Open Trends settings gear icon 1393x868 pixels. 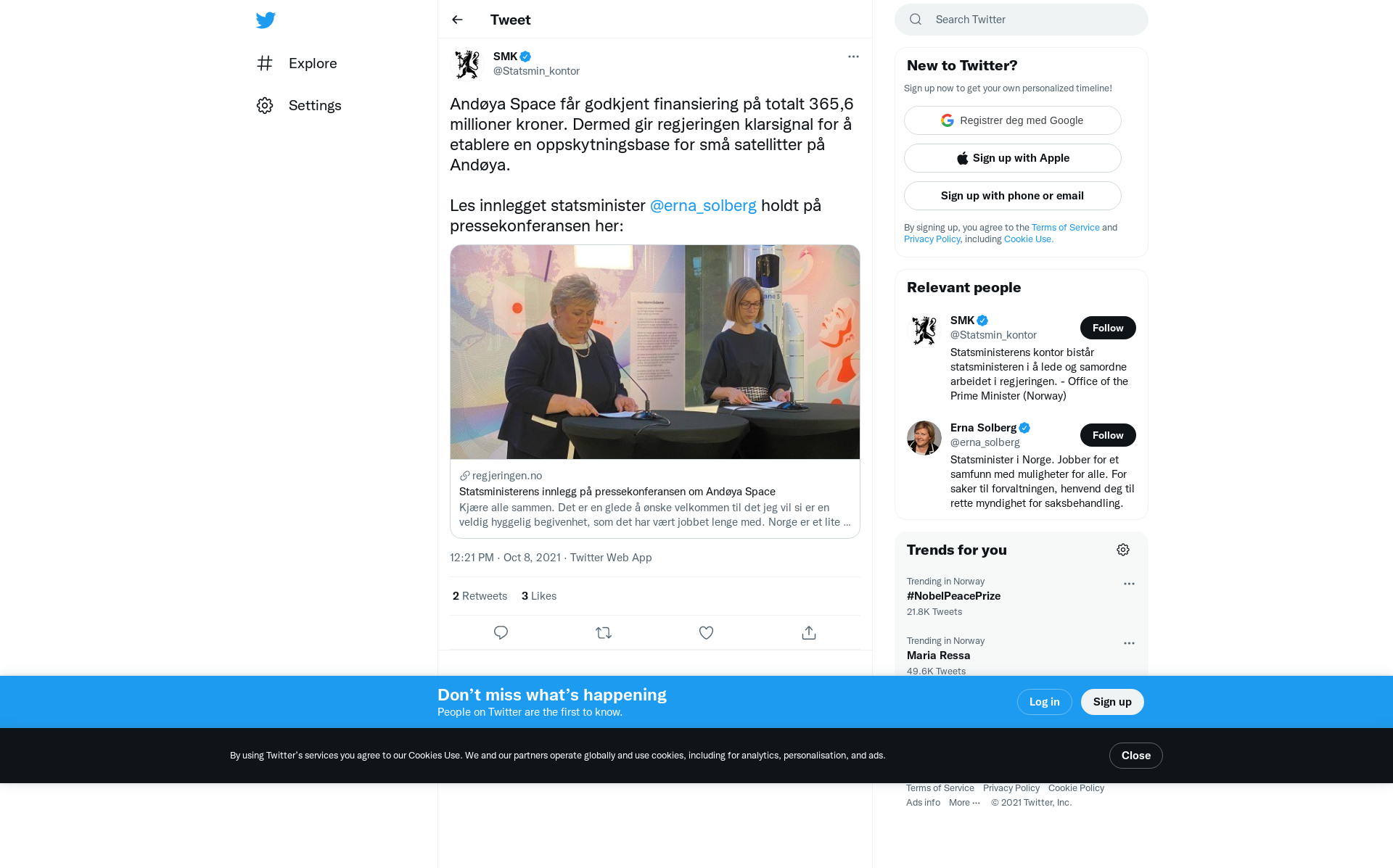pos(1123,550)
